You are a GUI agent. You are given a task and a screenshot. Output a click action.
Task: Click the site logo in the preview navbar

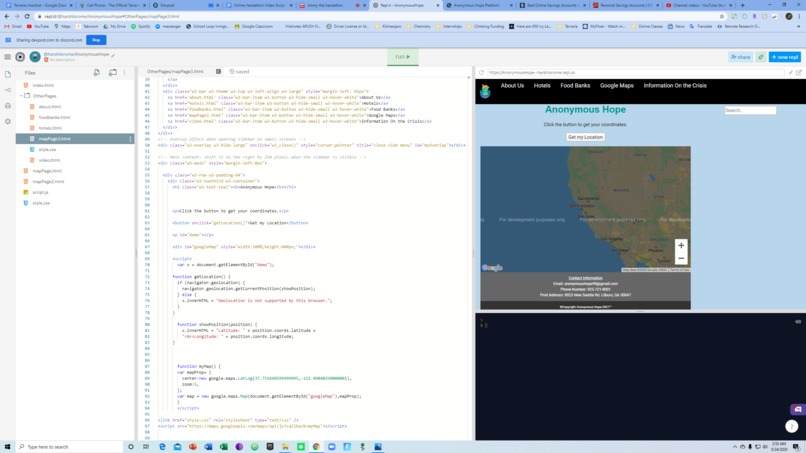[485, 92]
